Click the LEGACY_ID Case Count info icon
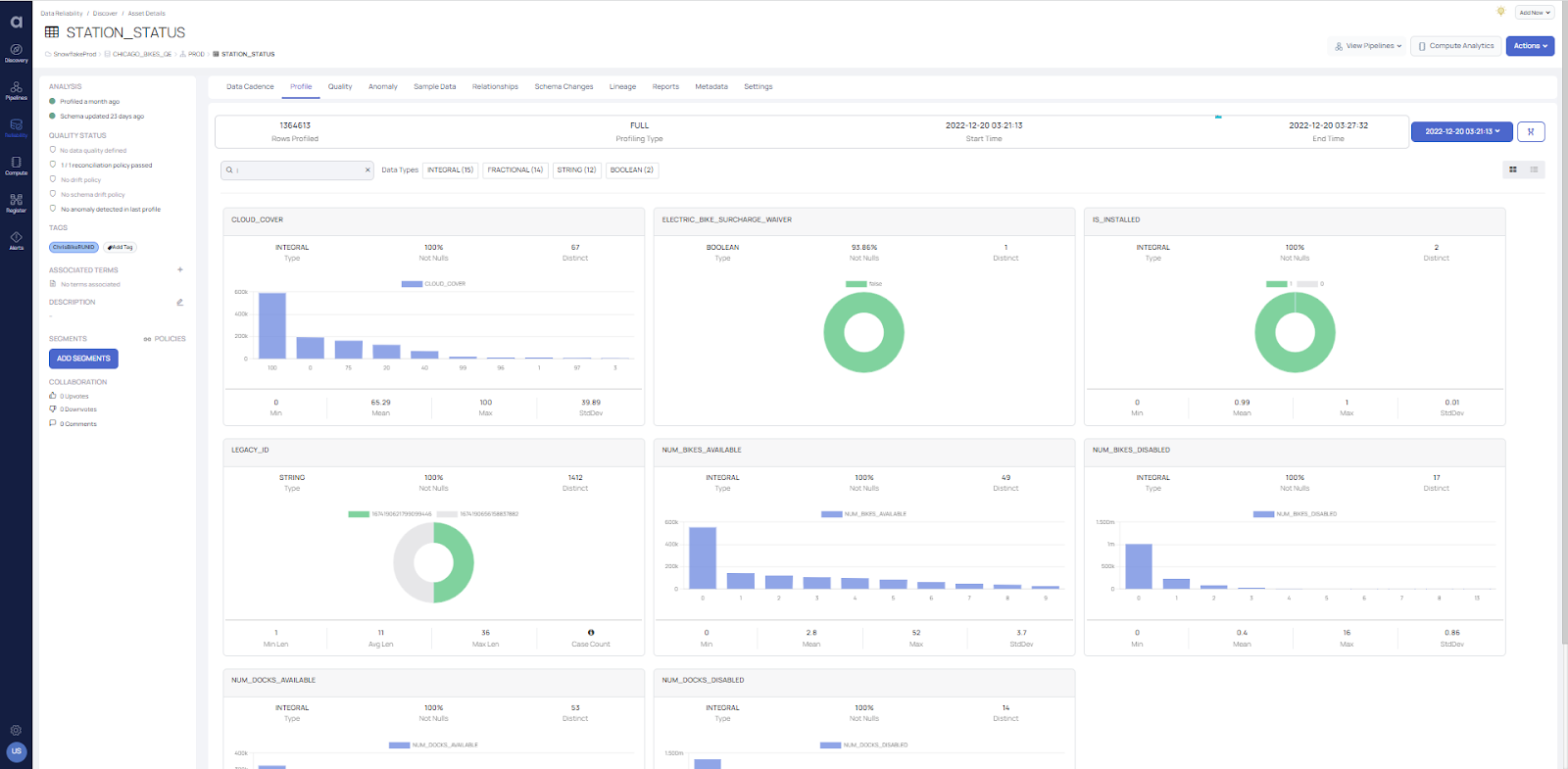Screen dimensions: 1568x769 [591, 633]
